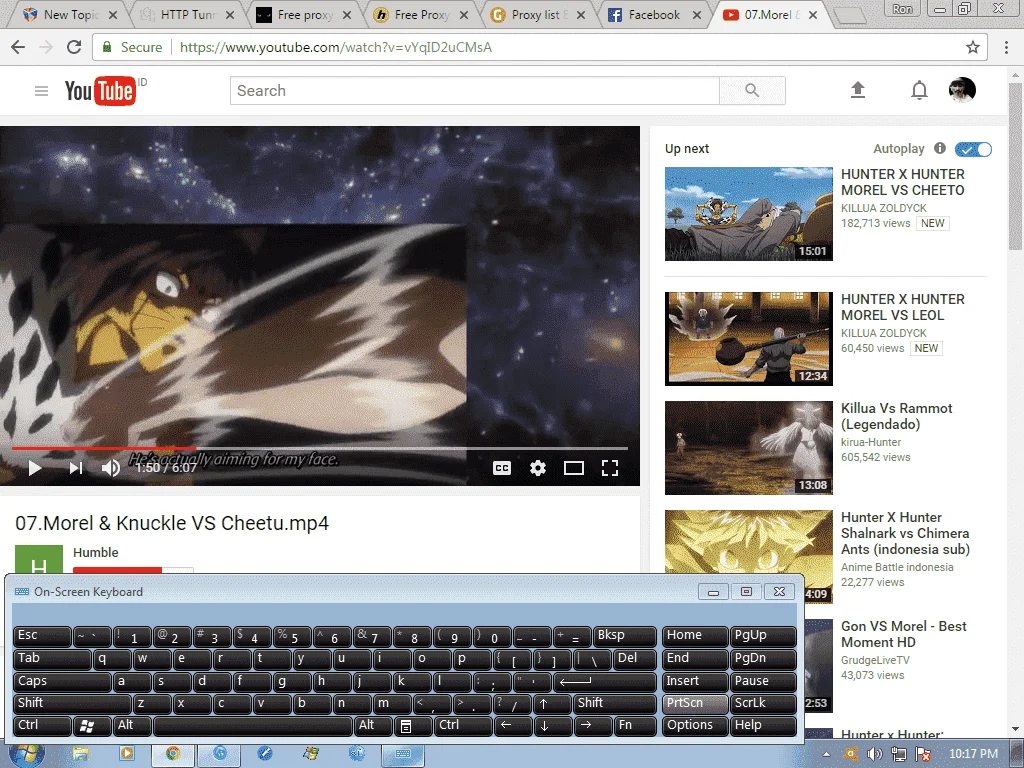Show hidden tray icons arrow
Viewport: 1024px width, 768px height.
coord(827,754)
